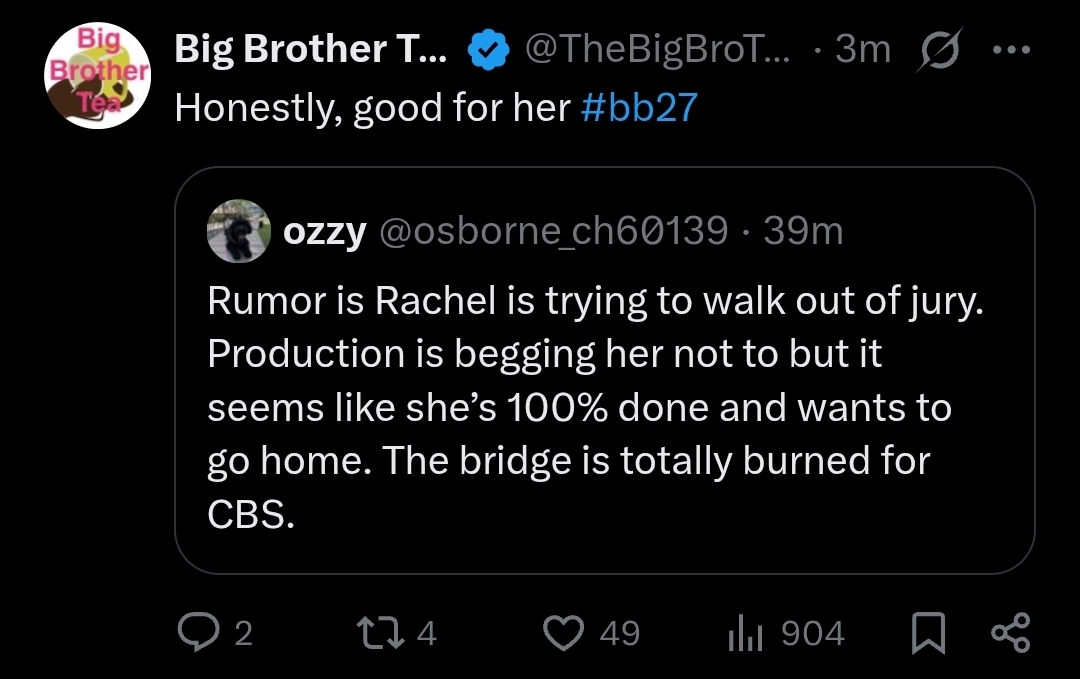Tap the Grok slashed-circle icon
The image size is (1080, 679).
pos(935,50)
